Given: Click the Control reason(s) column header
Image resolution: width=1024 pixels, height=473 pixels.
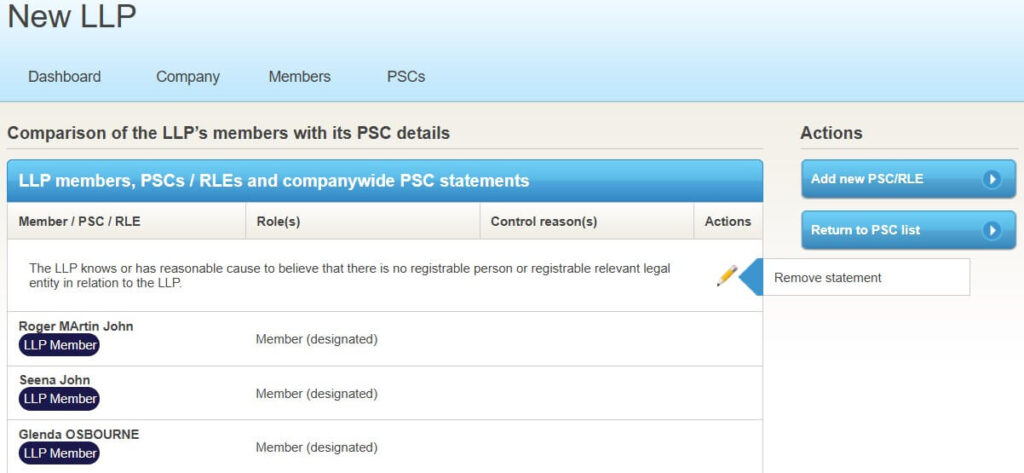Looking at the screenshot, I should (544, 222).
